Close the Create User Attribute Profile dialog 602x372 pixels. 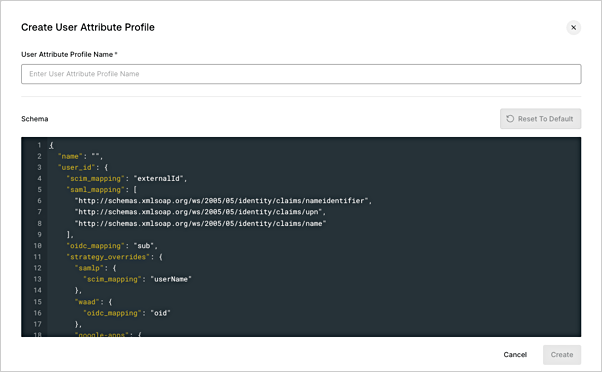[x=573, y=28]
